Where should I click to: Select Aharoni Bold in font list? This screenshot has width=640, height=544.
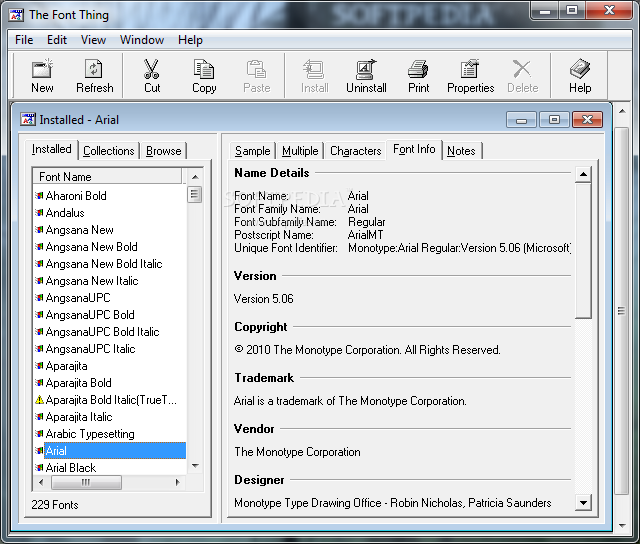[76, 196]
